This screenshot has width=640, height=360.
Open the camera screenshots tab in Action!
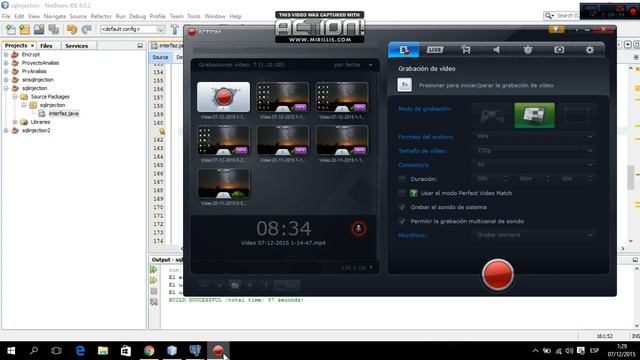point(559,50)
